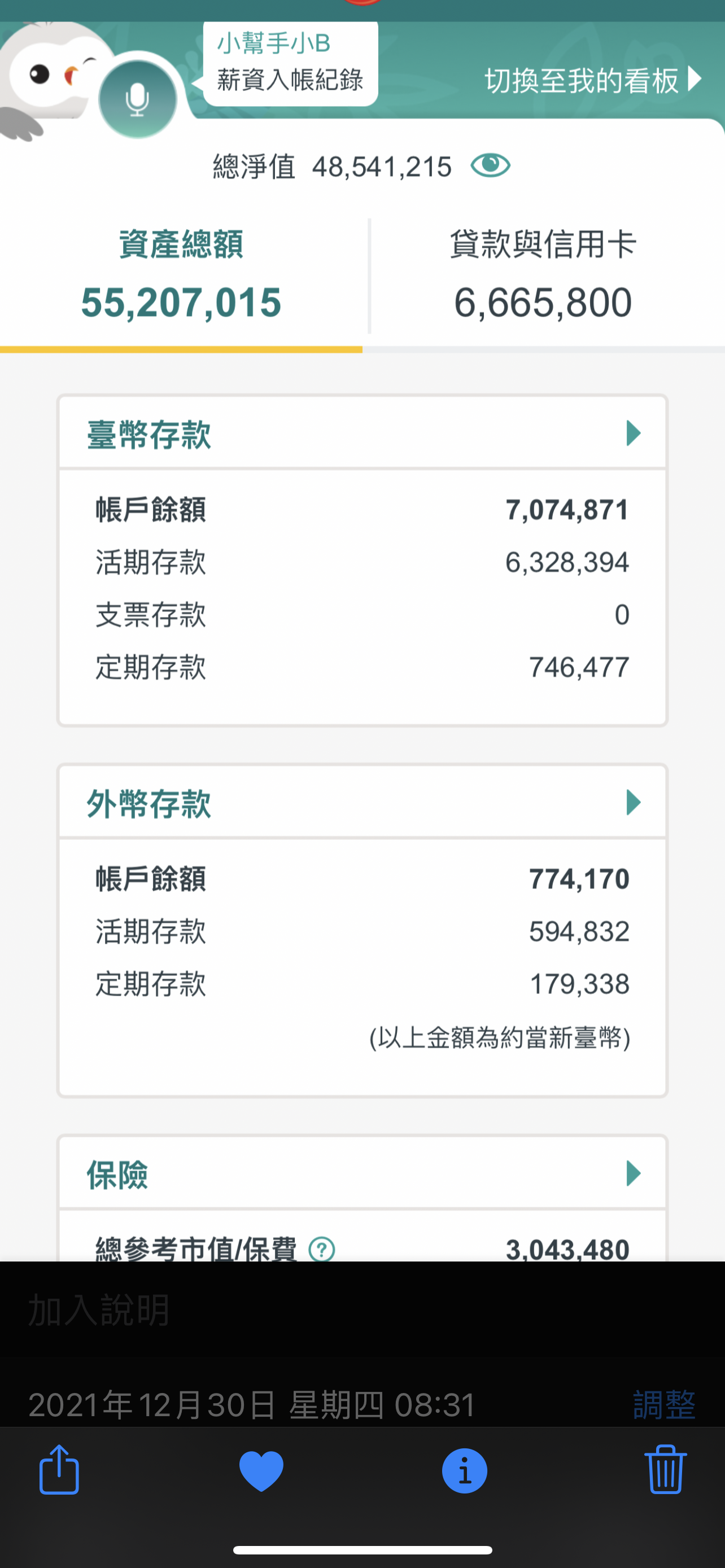Tap question mark help icon beside 總參考市值/保費
This screenshot has height=1568, width=725.
tap(321, 1249)
